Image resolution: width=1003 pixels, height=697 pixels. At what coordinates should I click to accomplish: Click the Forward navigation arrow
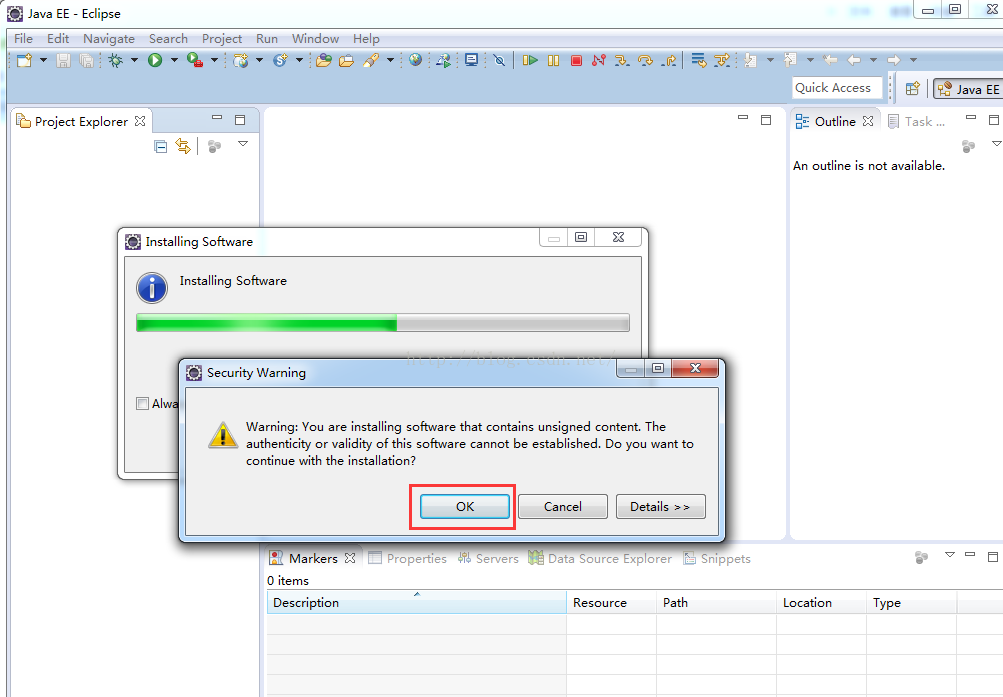click(894, 60)
